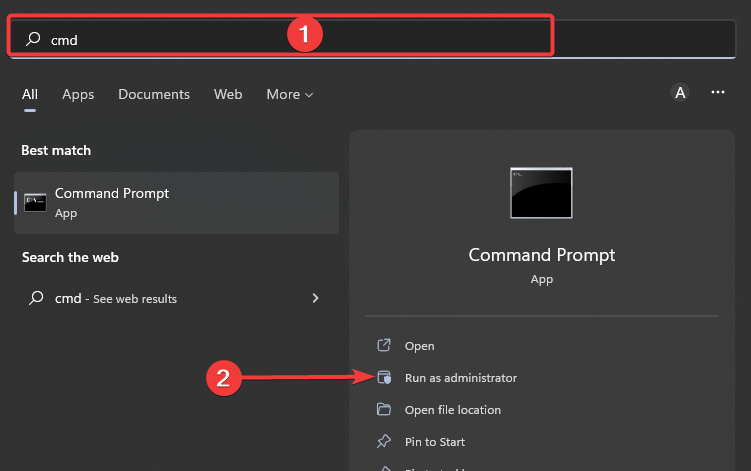Open the account avatar labeled A
Viewport: 751px width, 471px height.
pos(680,92)
